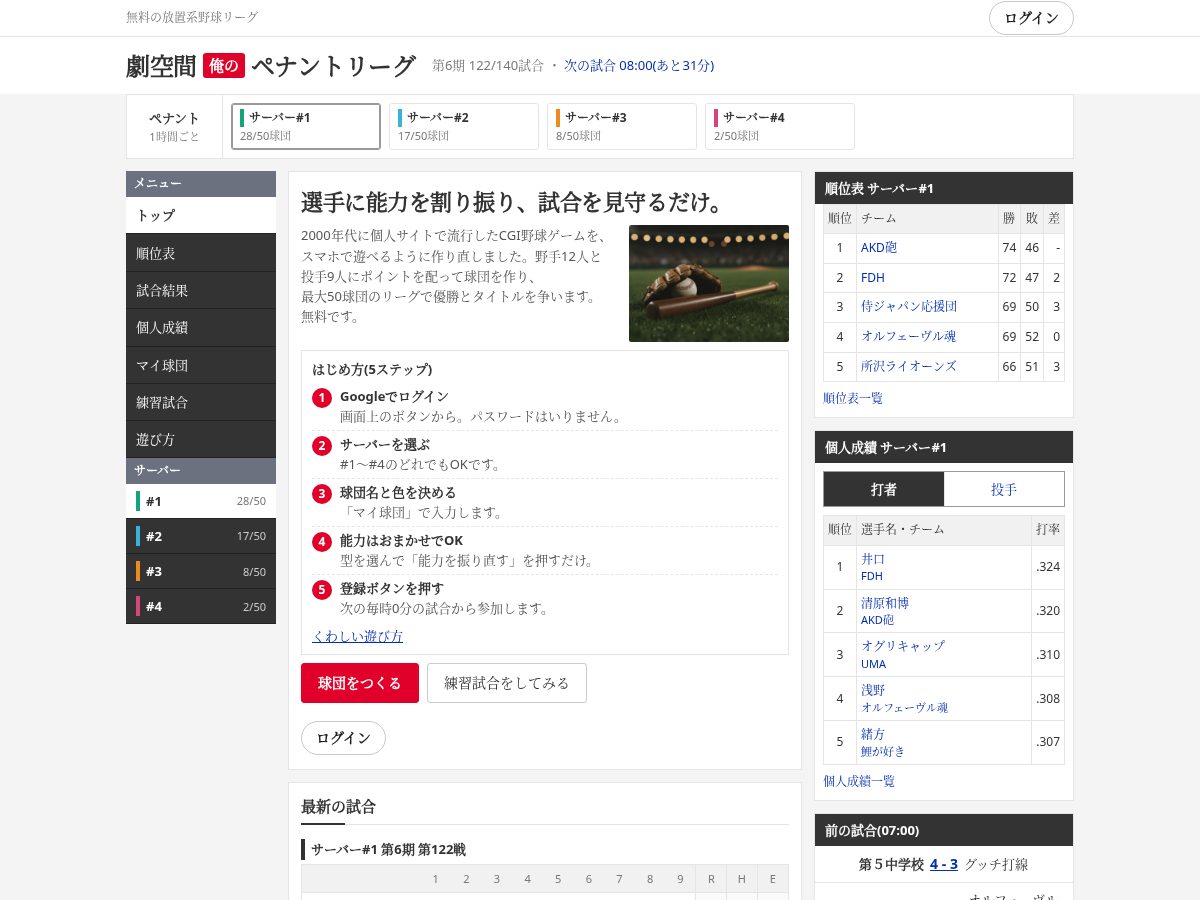Open 順位表 in the sidebar menu
Image resolution: width=1200 pixels, height=900 pixels.
coord(201,253)
